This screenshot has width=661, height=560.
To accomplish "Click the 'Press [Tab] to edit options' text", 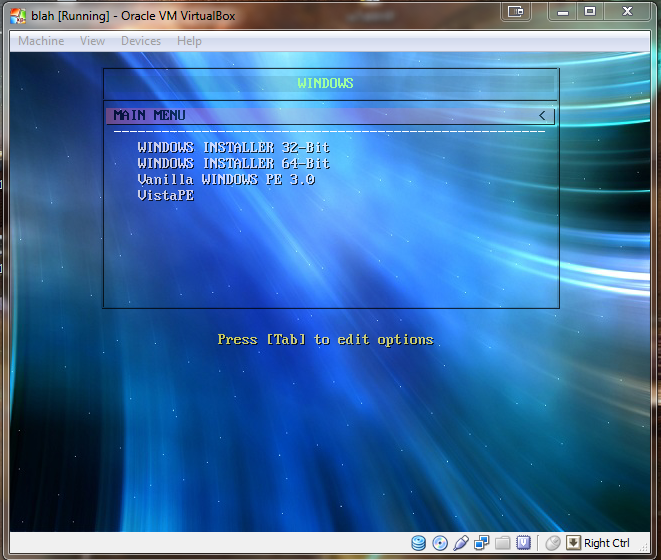I will pyautogui.click(x=325, y=340).
